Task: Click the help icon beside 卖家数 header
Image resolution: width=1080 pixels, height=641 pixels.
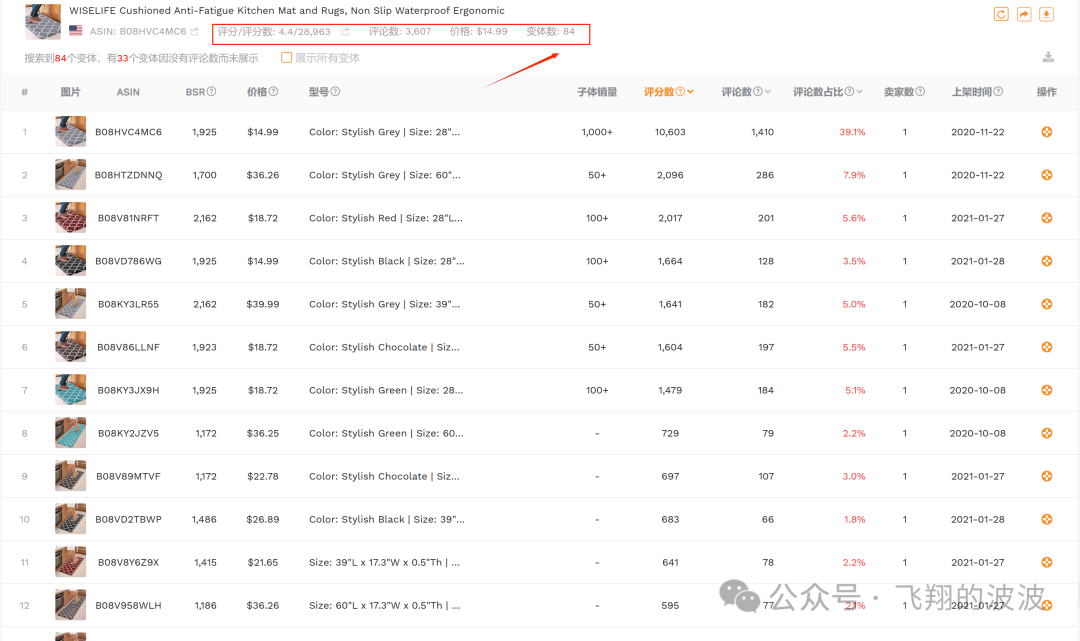Action: tap(920, 92)
